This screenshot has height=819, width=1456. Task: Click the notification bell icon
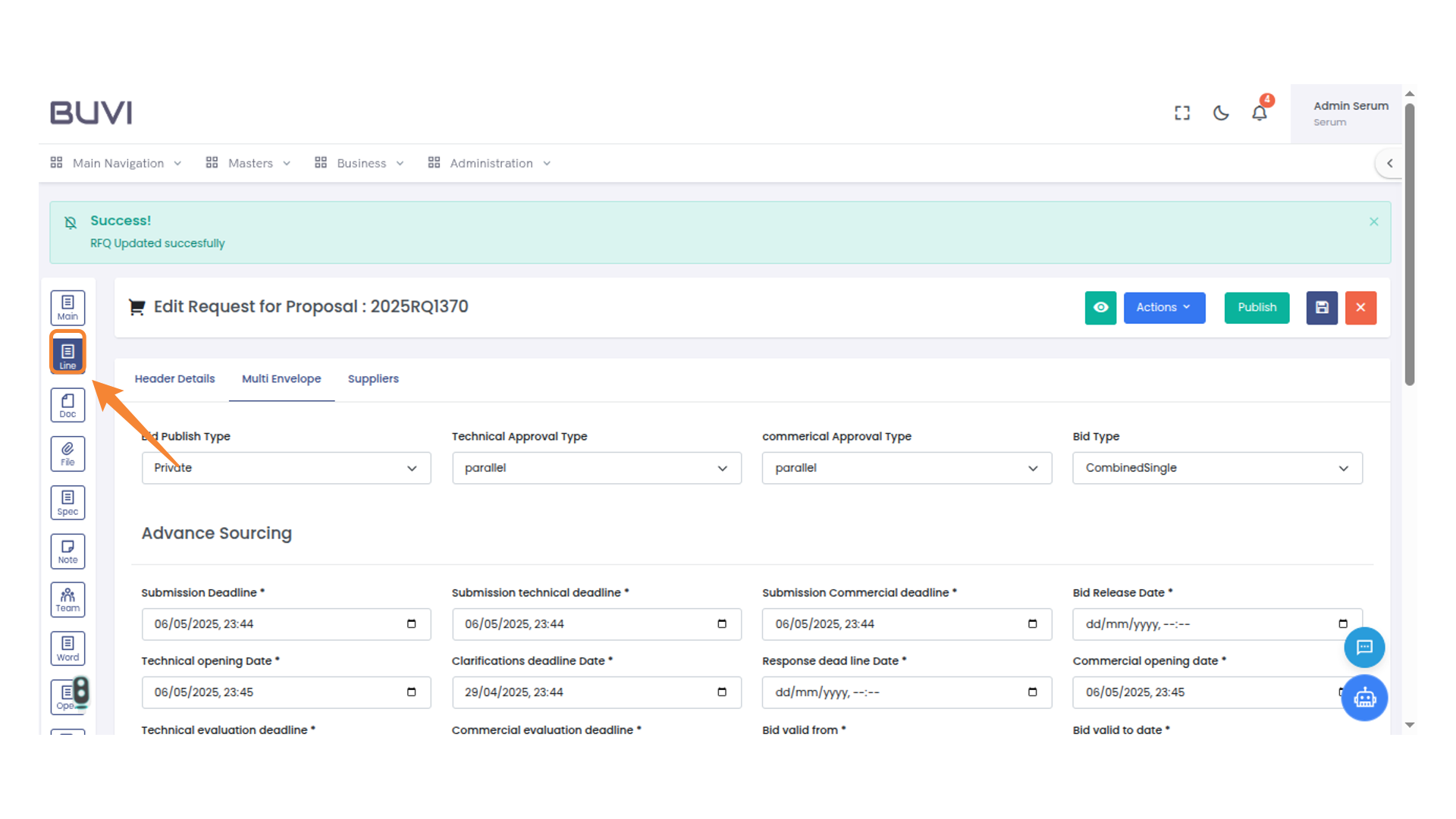tap(1259, 113)
